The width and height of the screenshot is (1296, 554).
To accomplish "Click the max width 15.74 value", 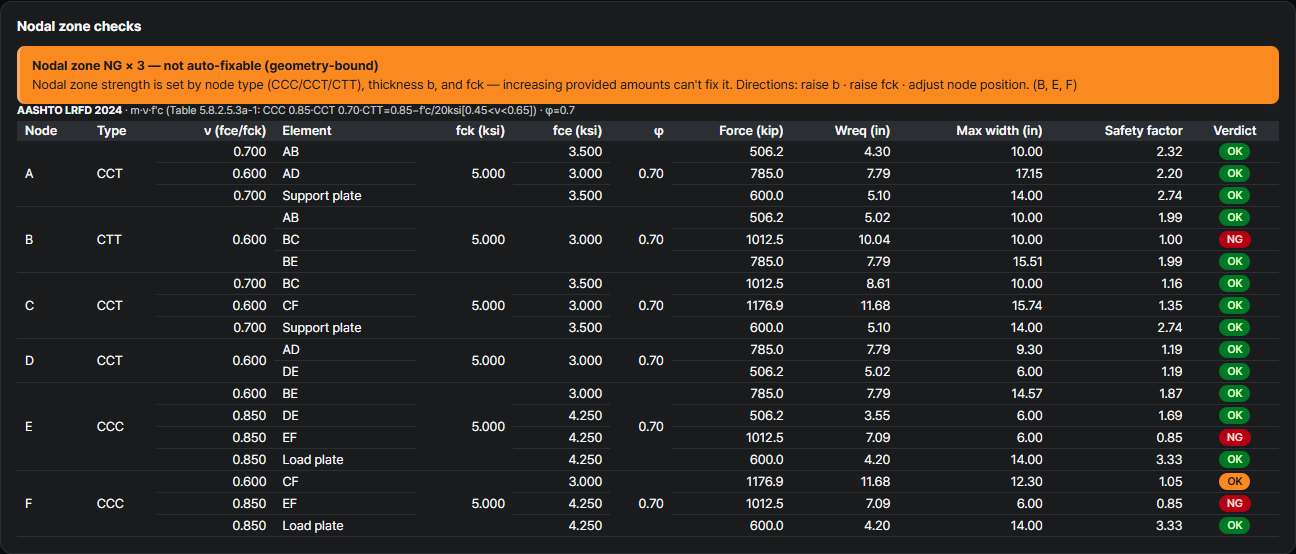I will [x=1027, y=306].
